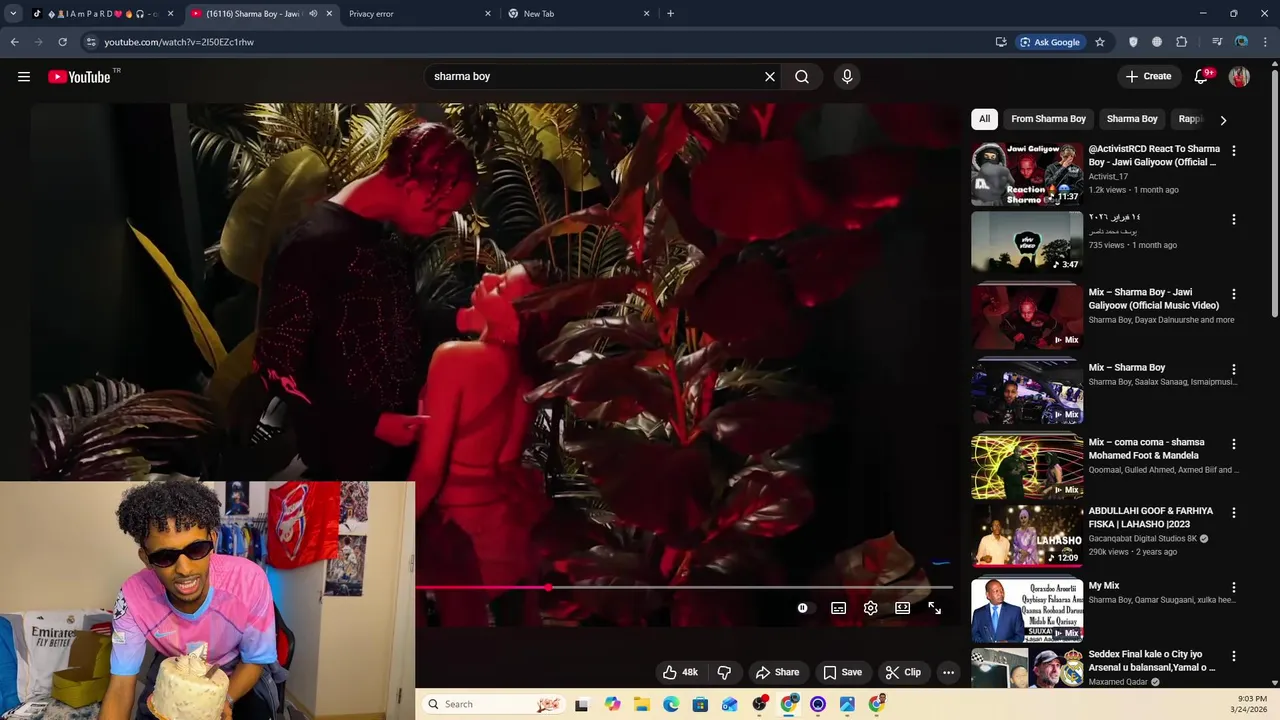Screen dimensions: 1280x720
Task: Open options for the Seddex Final video
Action: click(x=1234, y=657)
